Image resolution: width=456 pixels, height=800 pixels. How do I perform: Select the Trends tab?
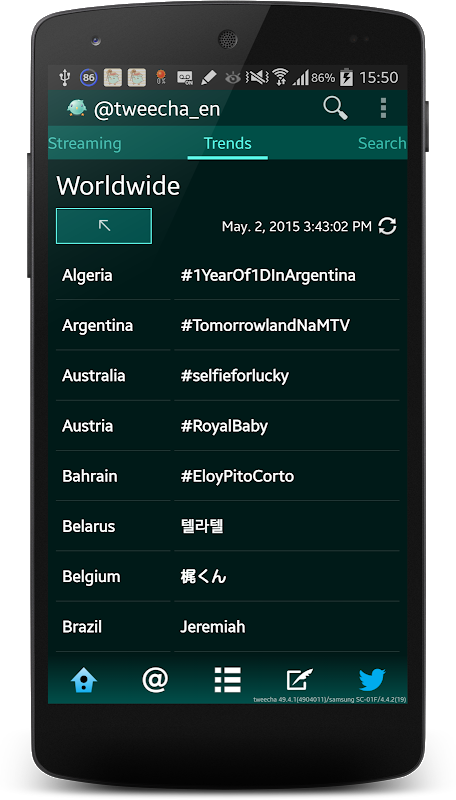(x=227, y=143)
